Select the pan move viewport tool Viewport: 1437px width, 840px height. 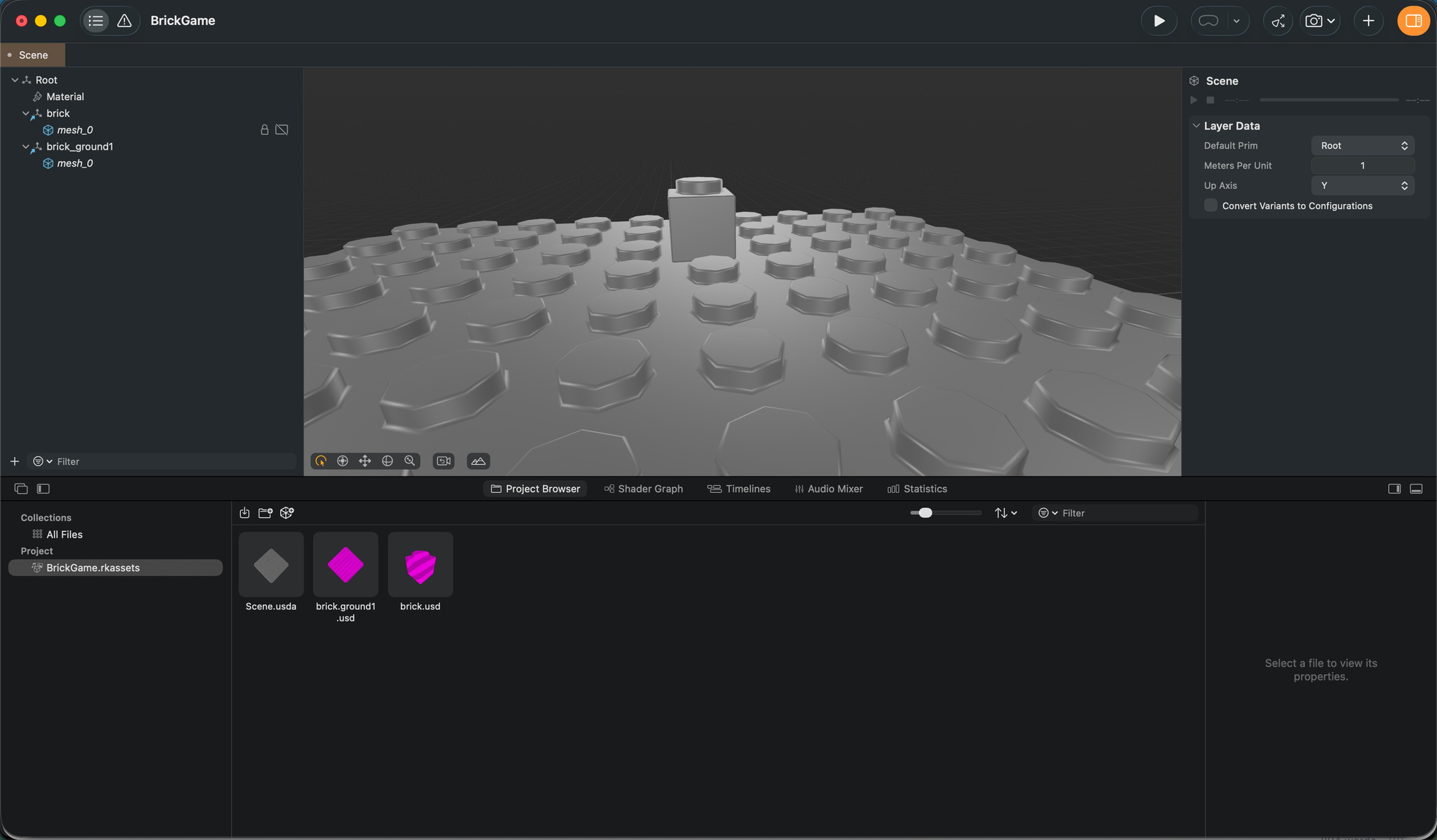tap(365, 461)
